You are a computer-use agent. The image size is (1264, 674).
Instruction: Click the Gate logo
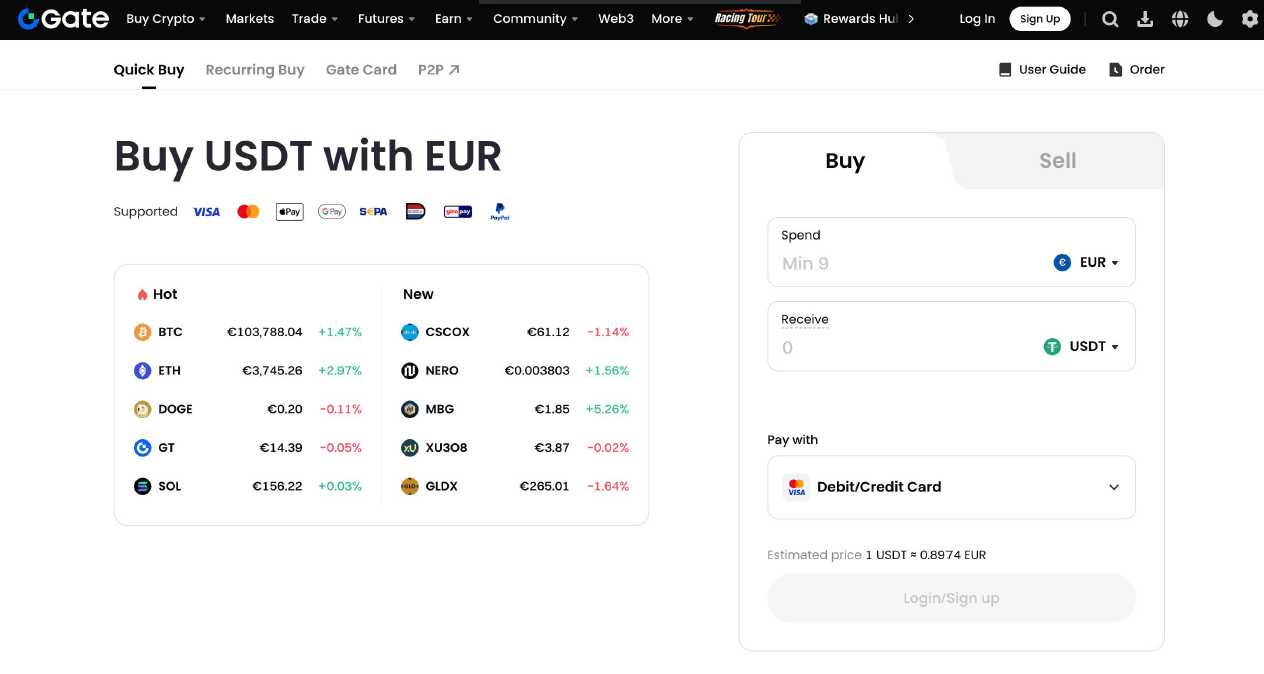62,18
